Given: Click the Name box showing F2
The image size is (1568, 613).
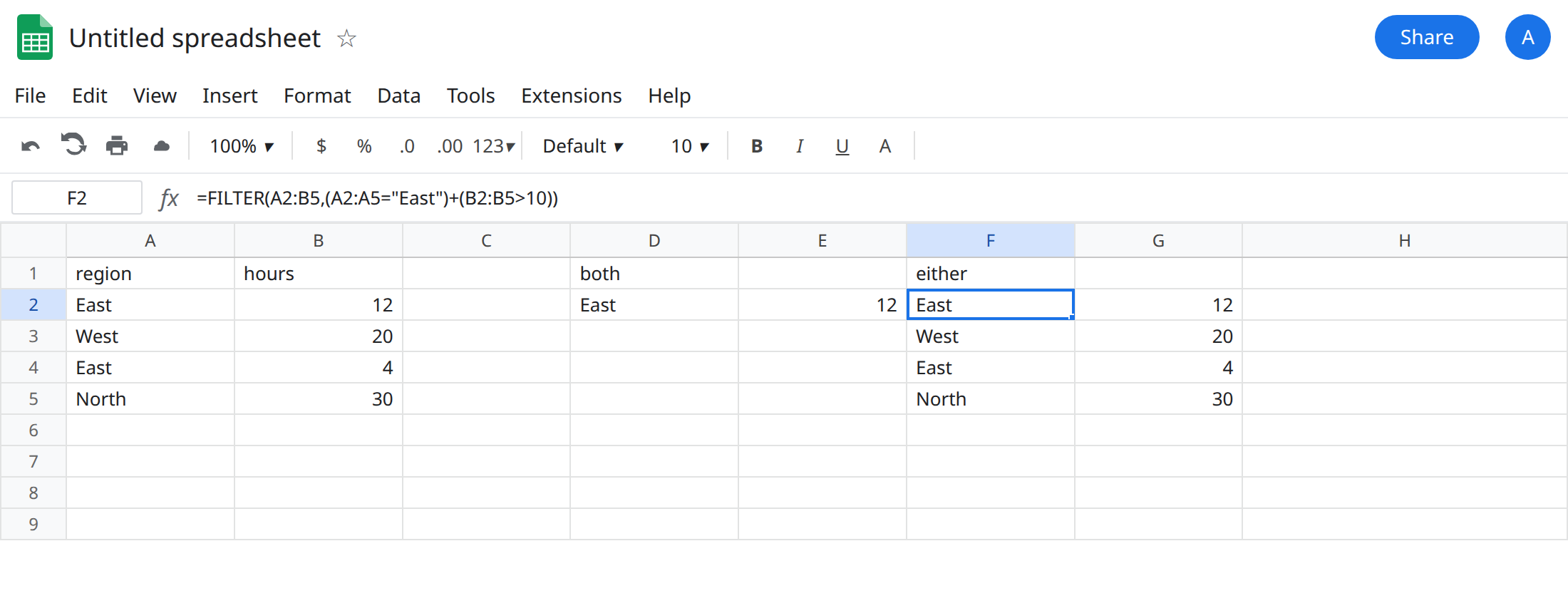Looking at the screenshot, I should (x=77, y=197).
